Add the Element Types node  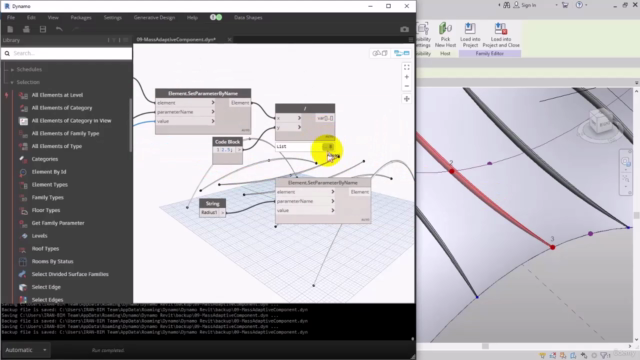(49, 184)
